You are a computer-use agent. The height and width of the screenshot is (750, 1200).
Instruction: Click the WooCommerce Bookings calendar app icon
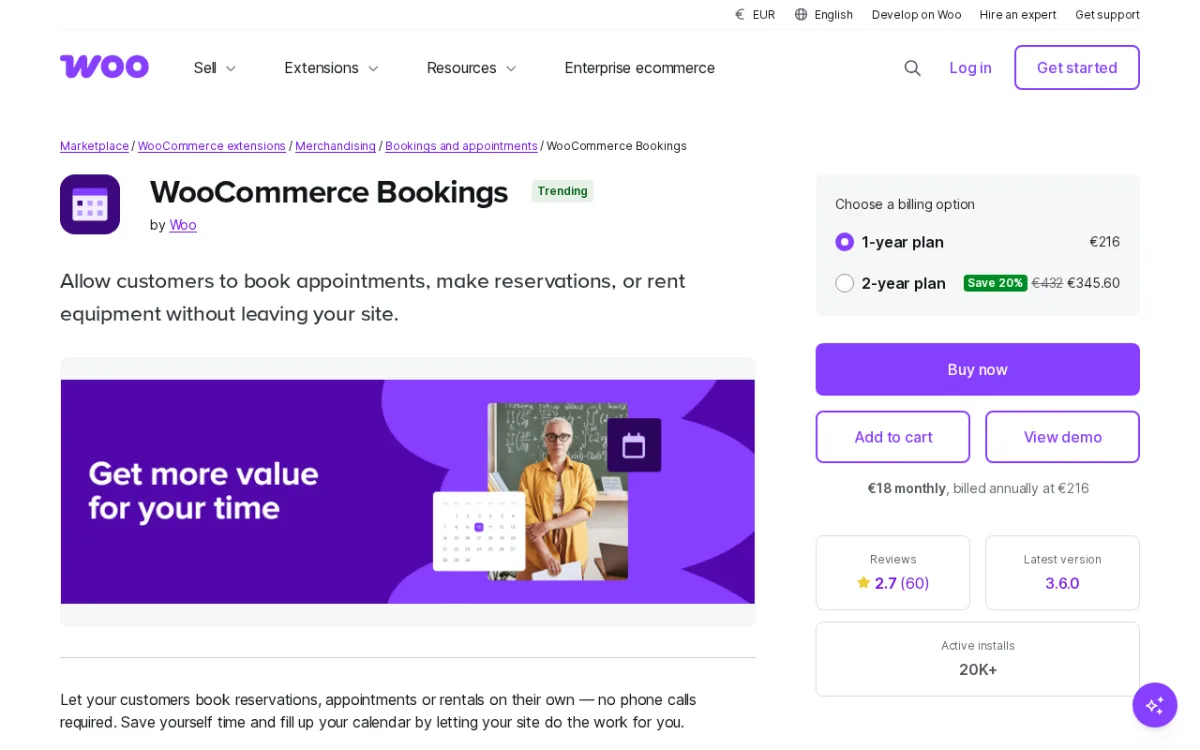90,204
